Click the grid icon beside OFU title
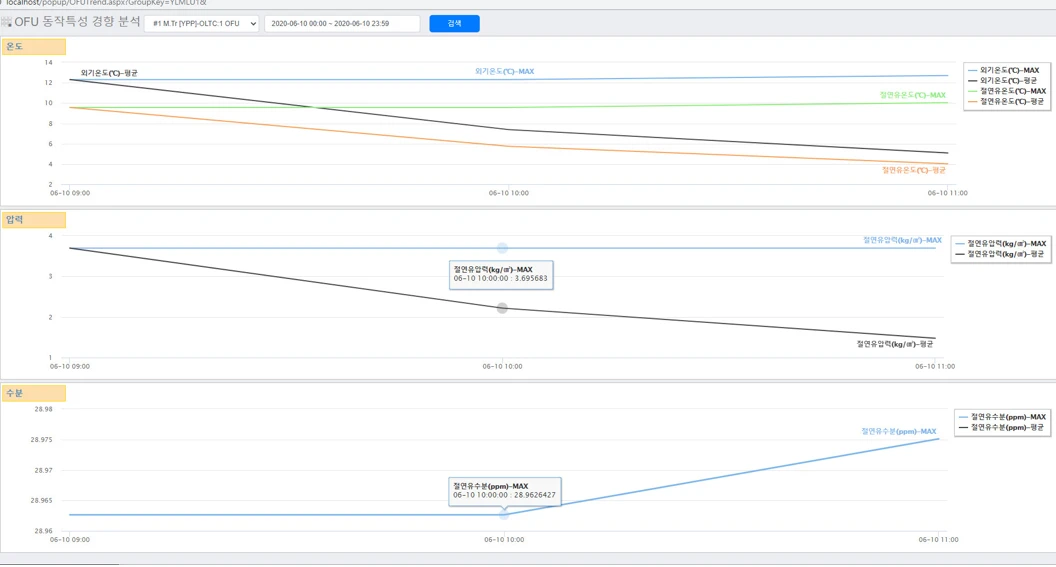The width and height of the screenshot is (1056, 567). point(7,22)
